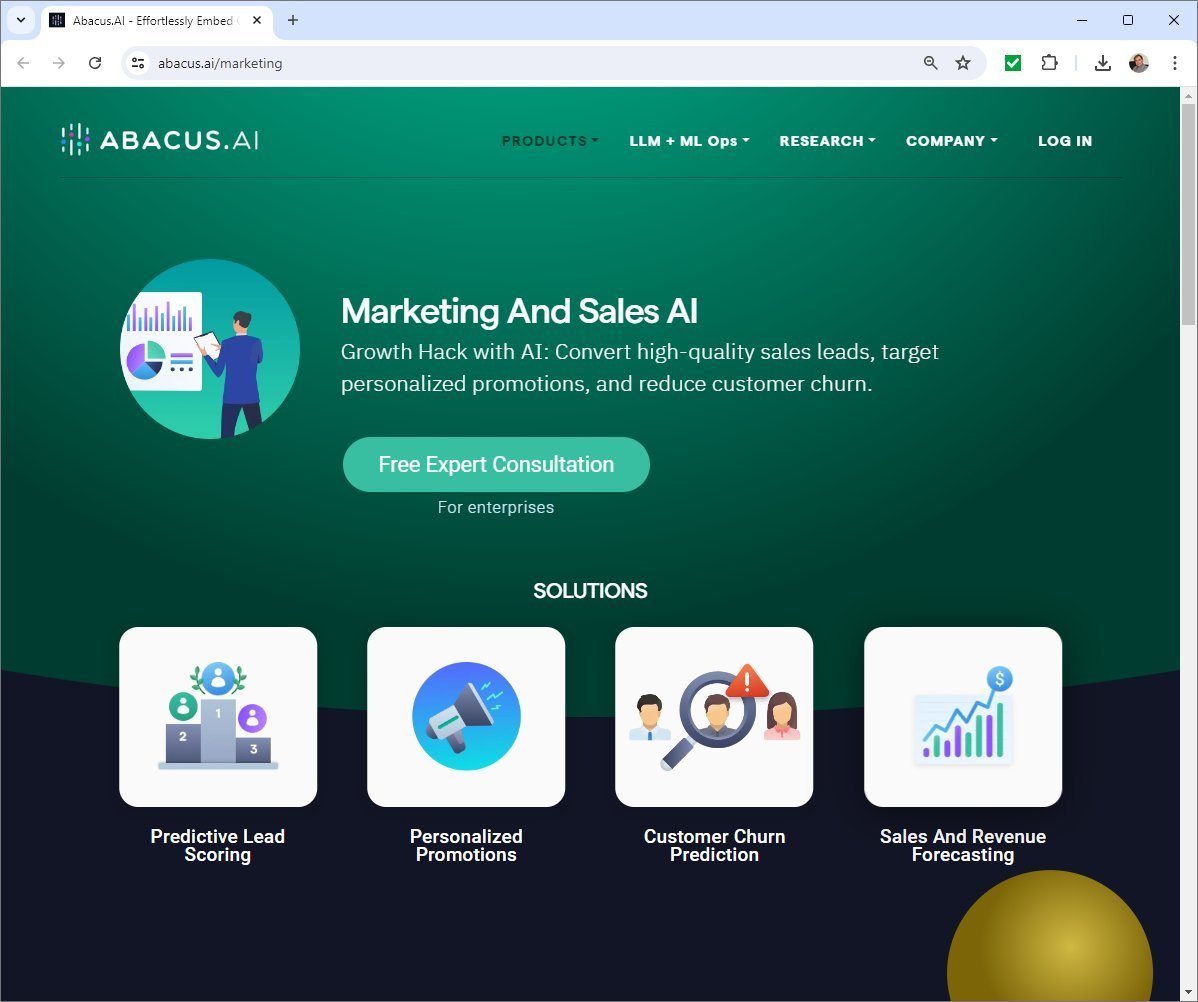Reload the page with the refresh icon

pyautogui.click(x=95, y=63)
